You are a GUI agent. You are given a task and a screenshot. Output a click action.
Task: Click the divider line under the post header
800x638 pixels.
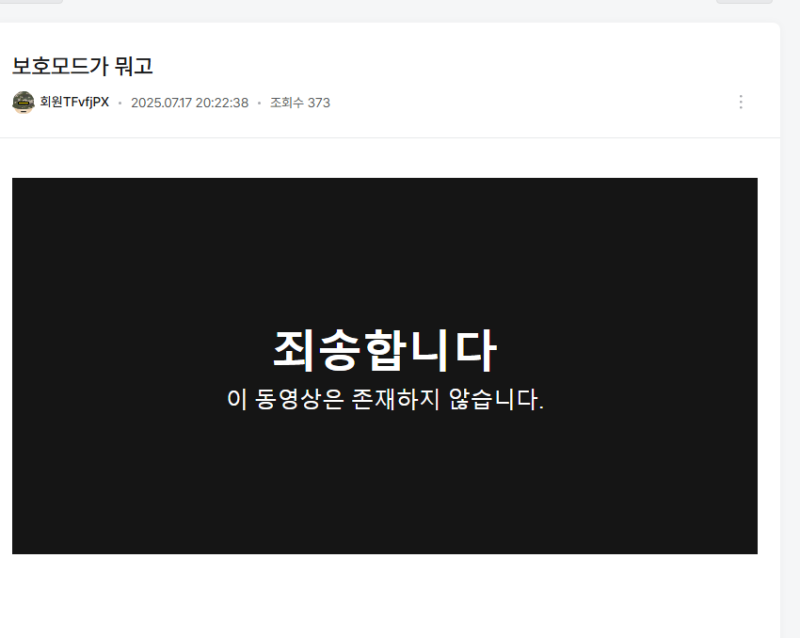click(x=390, y=137)
